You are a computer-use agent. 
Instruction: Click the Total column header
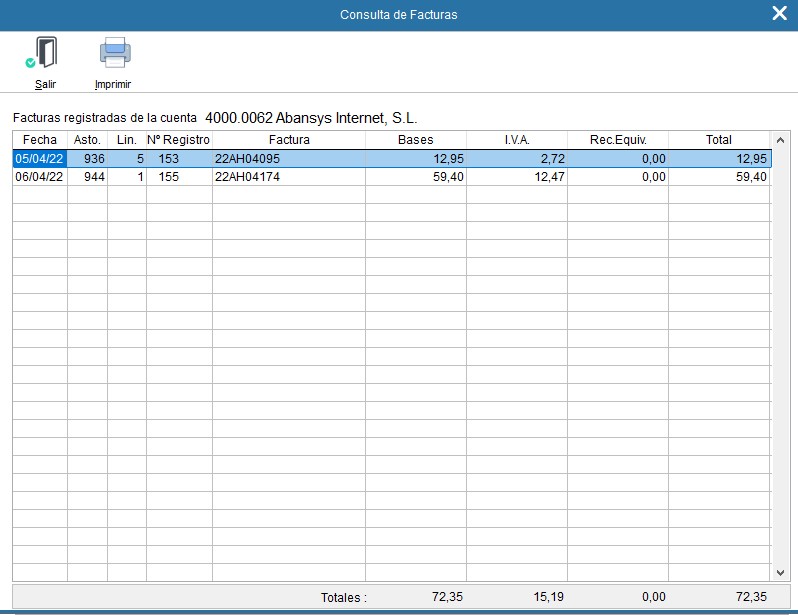(718, 140)
